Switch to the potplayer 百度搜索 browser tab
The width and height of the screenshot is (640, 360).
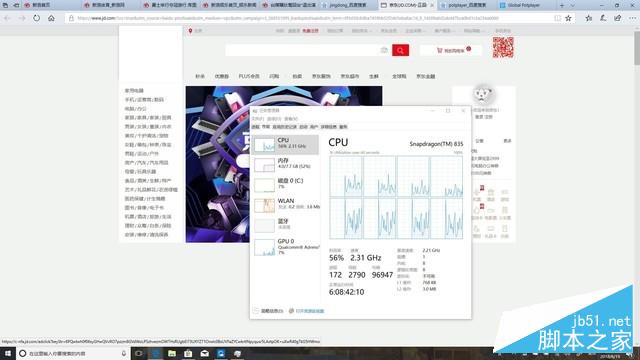(x=467, y=5)
